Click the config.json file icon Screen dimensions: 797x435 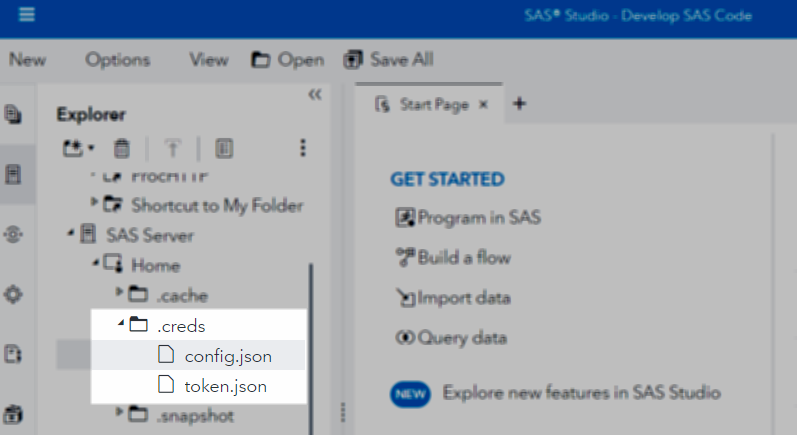point(166,354)
